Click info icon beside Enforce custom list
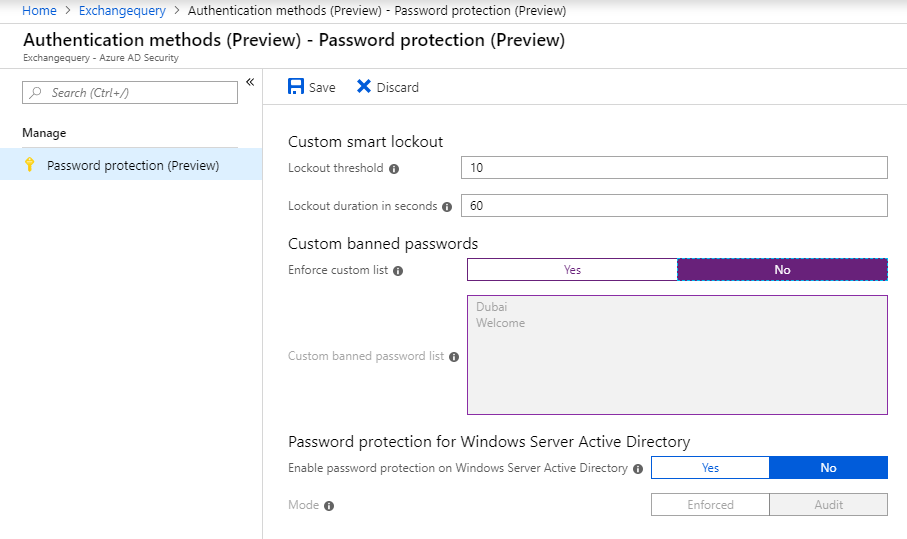The width and height of the screenshot is (907, 539). [x=398, y=271]
